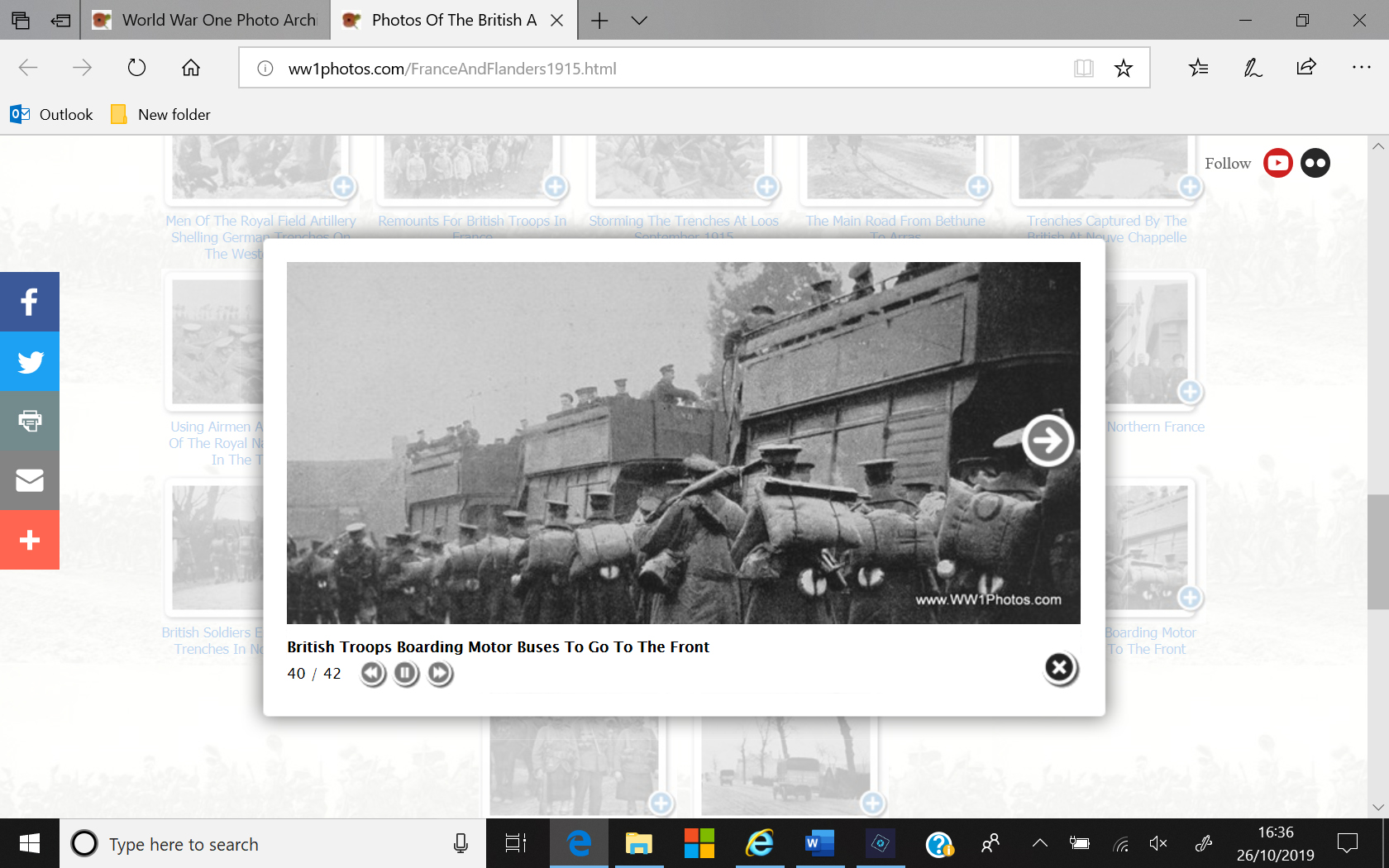Open the bottom right road thumbnail
This screenshot has width=1389, height=868.
tap(785, 766)
